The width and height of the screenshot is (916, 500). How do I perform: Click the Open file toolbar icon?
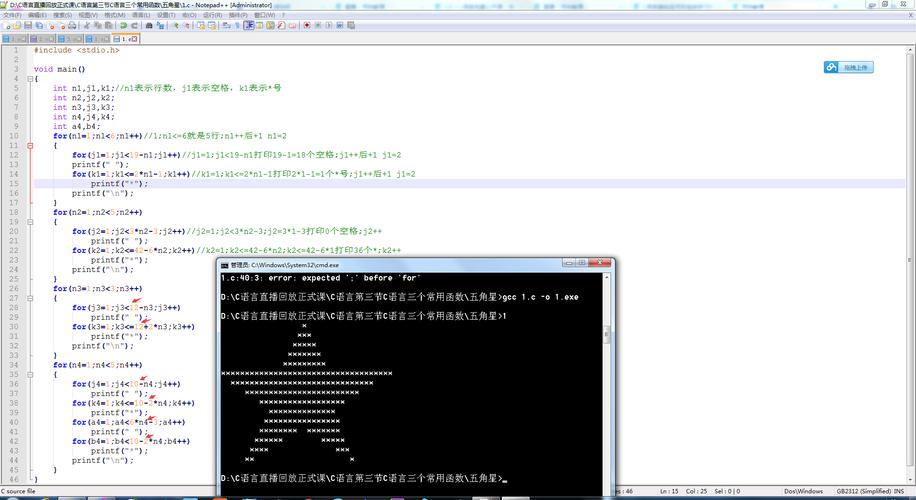pyautogui.click(x=18, y=26)
